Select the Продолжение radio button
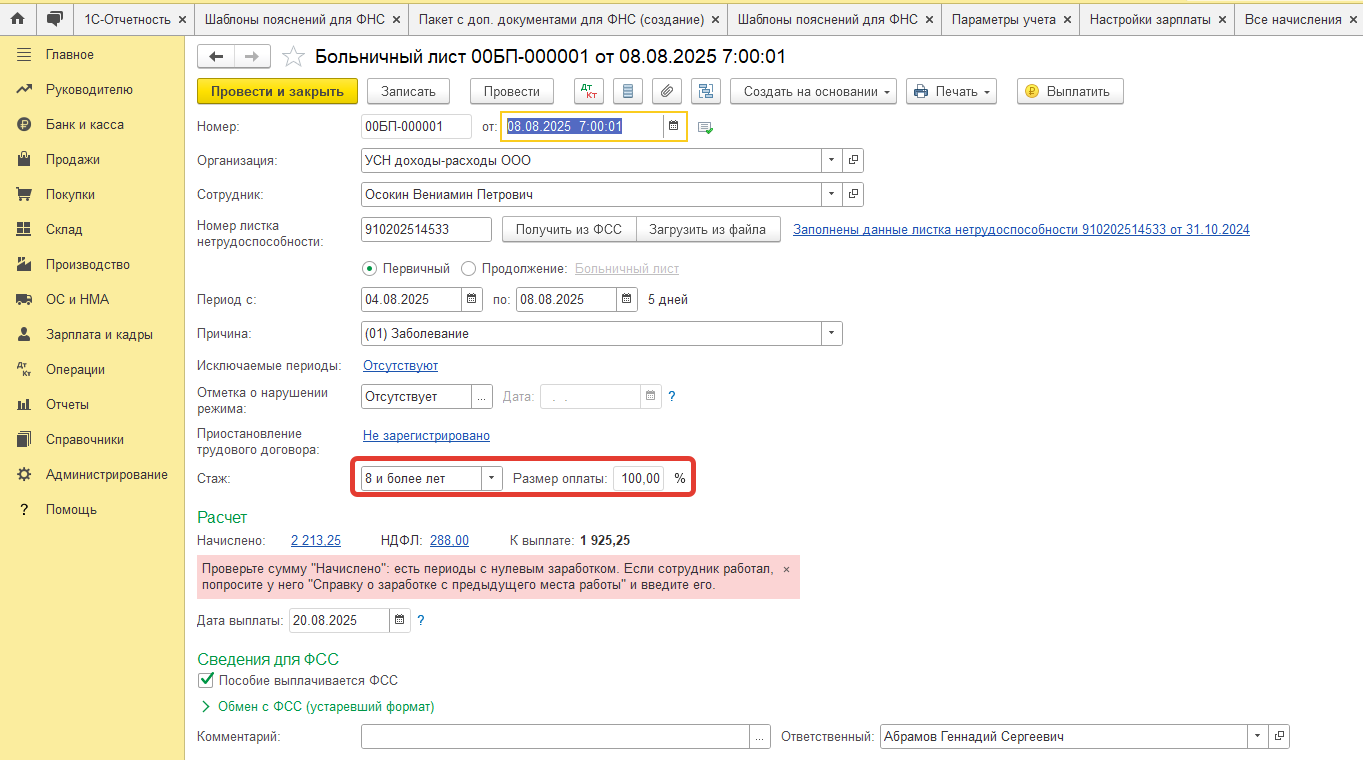 coord(469,268)
